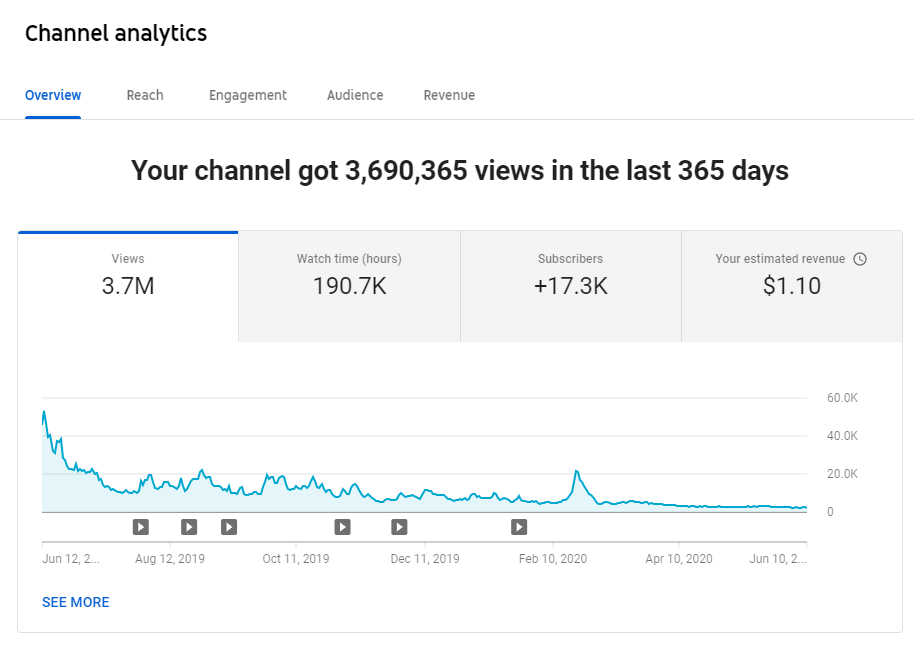Click the video marker before Dec 11, 2019

coord(399,527)
